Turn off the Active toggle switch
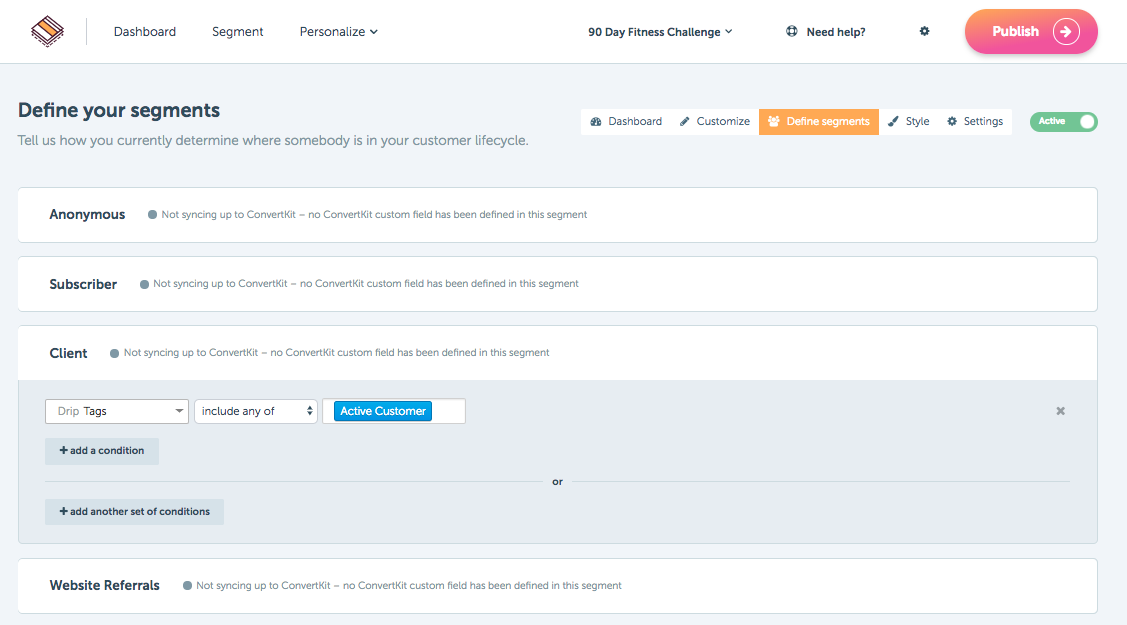 coord(1064,121)
